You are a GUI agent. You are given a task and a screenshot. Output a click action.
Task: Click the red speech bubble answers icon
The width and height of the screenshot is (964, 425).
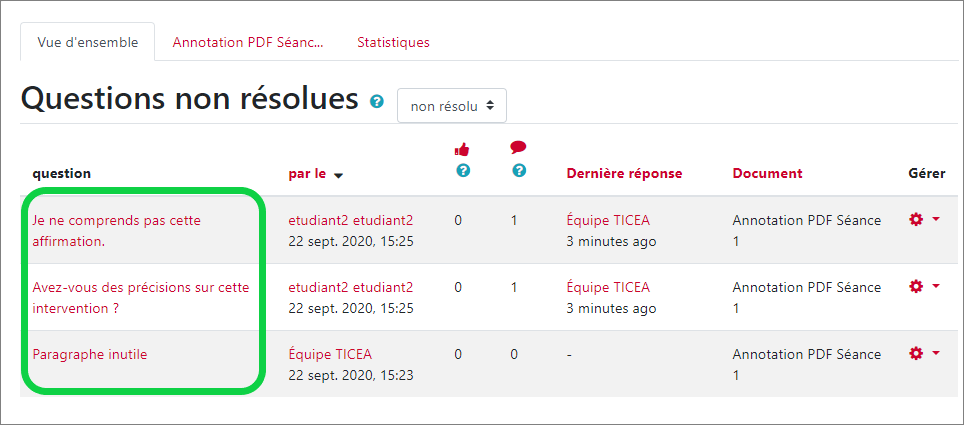pos(518,148)
